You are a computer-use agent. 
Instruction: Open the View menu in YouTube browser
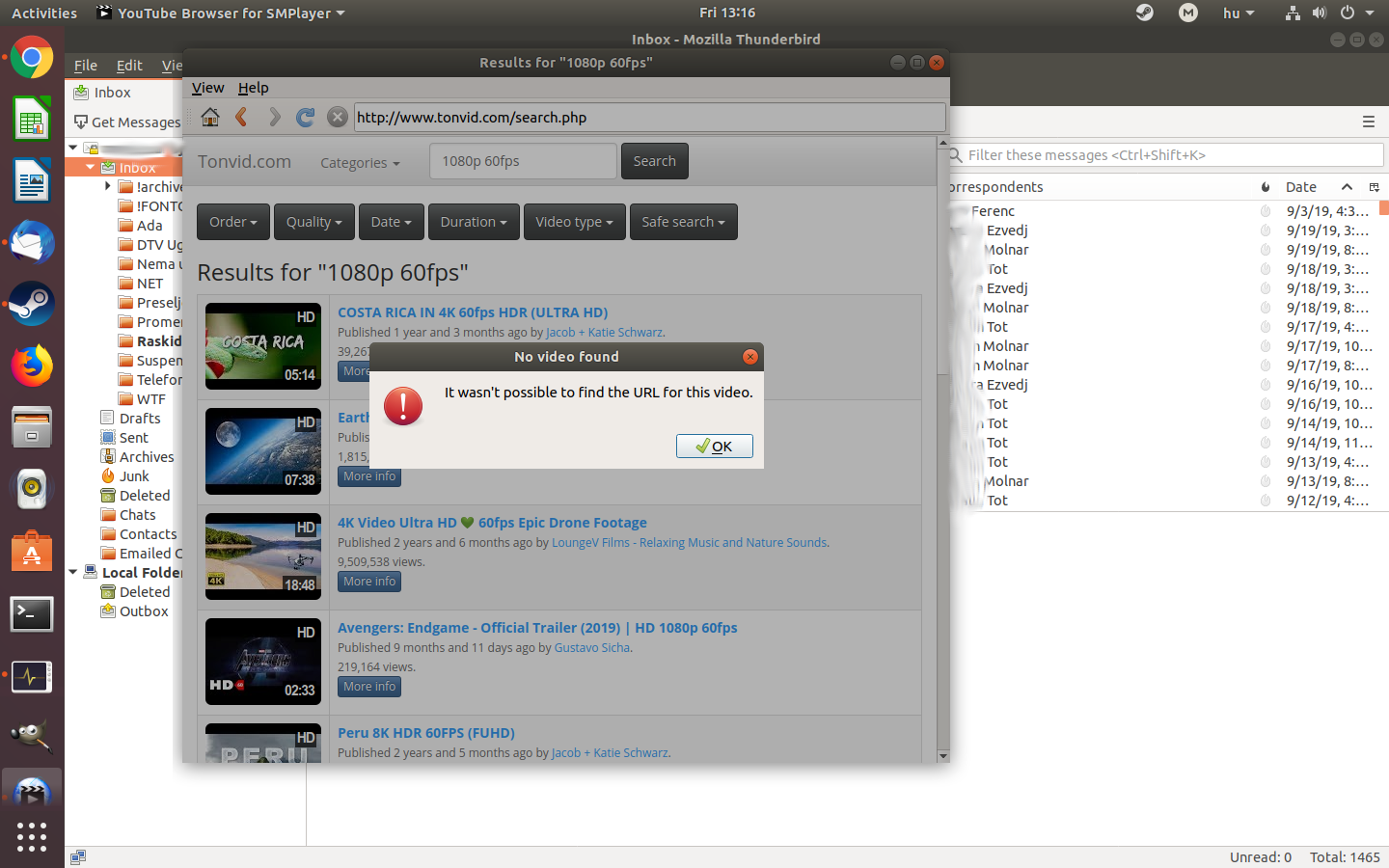click(207, 88)
